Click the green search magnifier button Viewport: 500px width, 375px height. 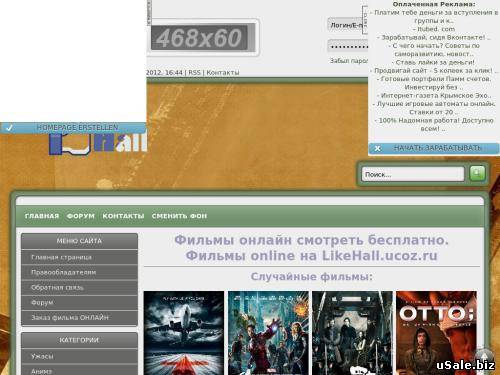point(477,173)
